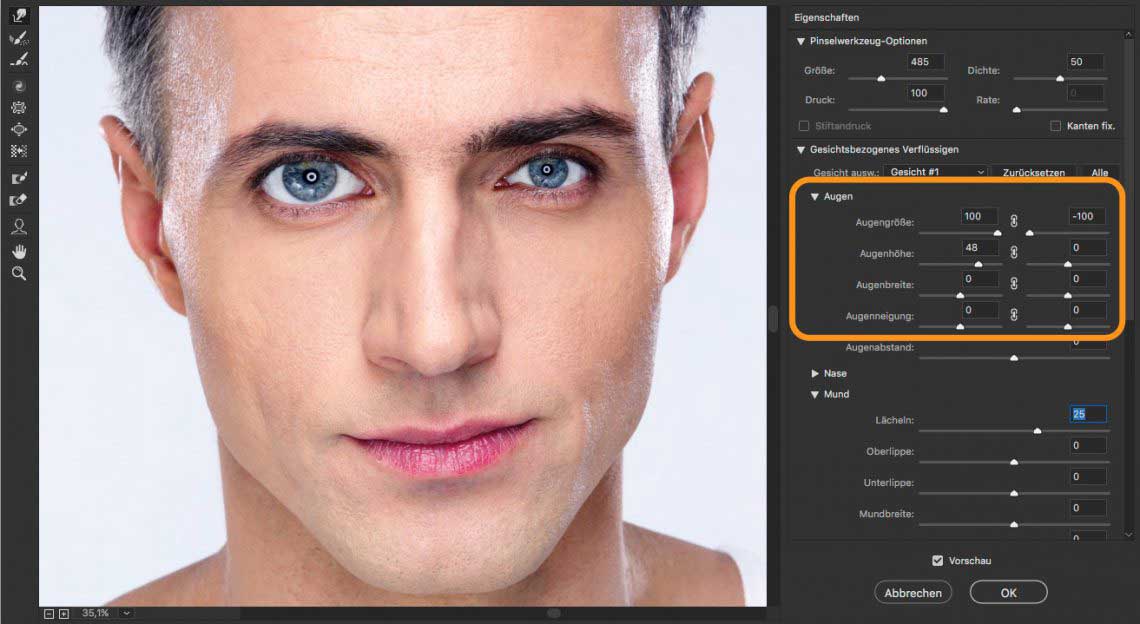Image resolution: width=1140 pixels, height=624 pixels.
Task: Collapse the Augen section
Action: click(815, 197)
